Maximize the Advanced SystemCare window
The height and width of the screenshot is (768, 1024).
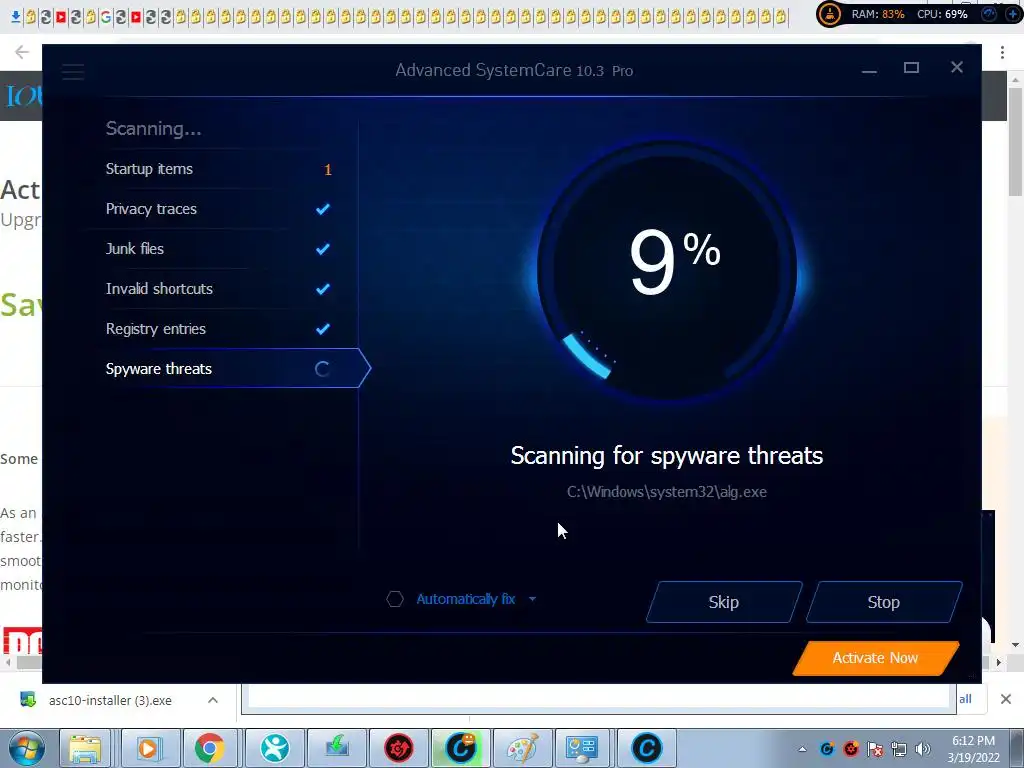912,67
